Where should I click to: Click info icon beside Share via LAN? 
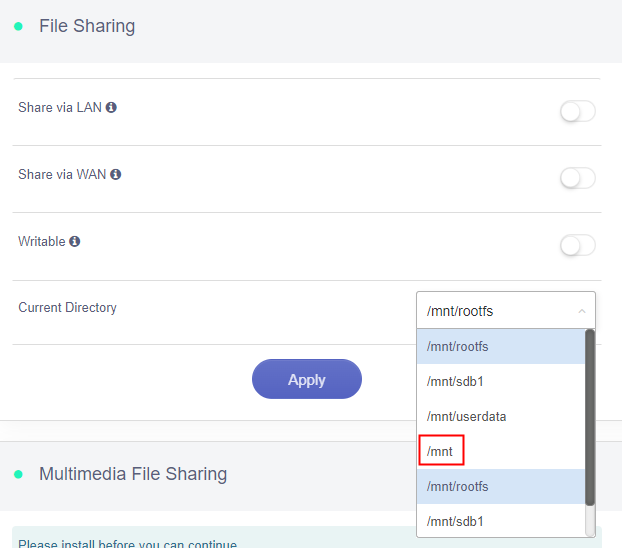click(x=111, y=107)
